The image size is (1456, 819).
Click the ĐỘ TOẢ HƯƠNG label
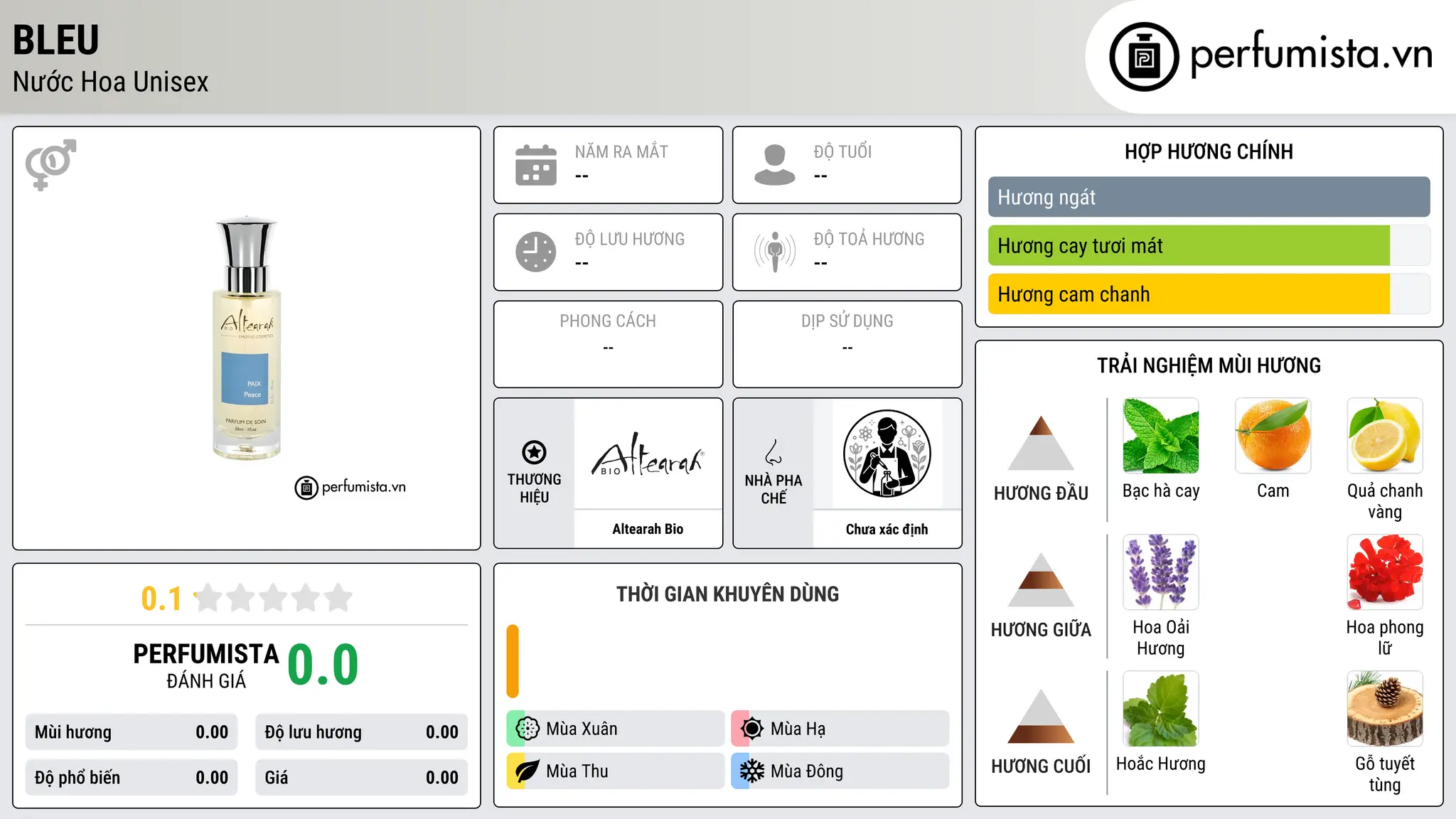pyautogui.click(x=869, y=239)
